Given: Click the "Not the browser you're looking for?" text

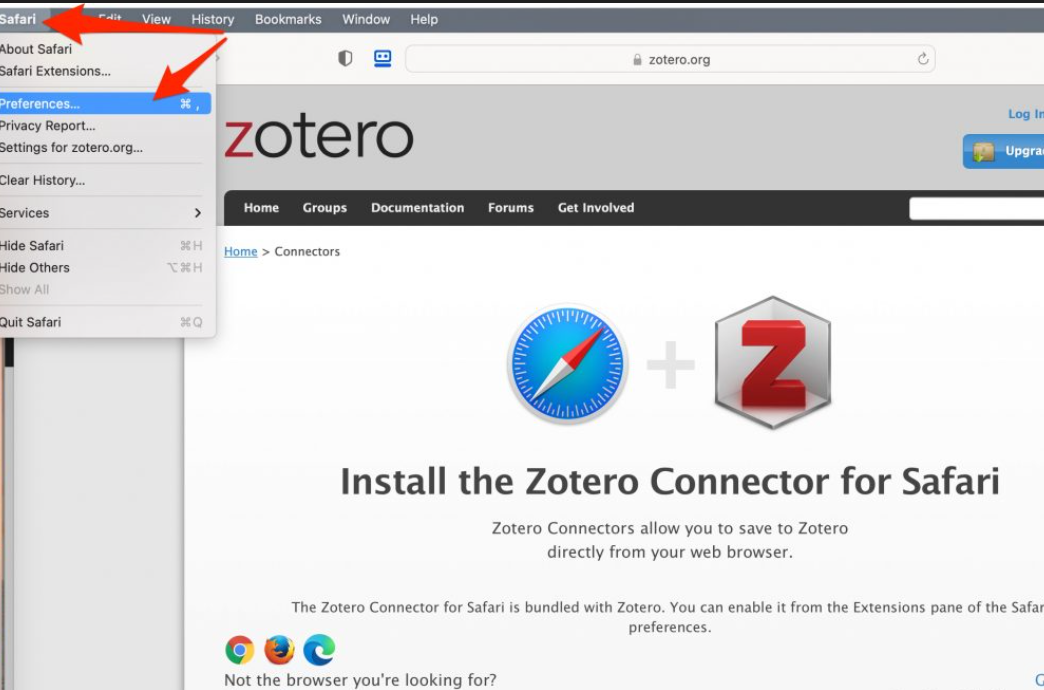Looking at the screenshot, I should (360, 680).
